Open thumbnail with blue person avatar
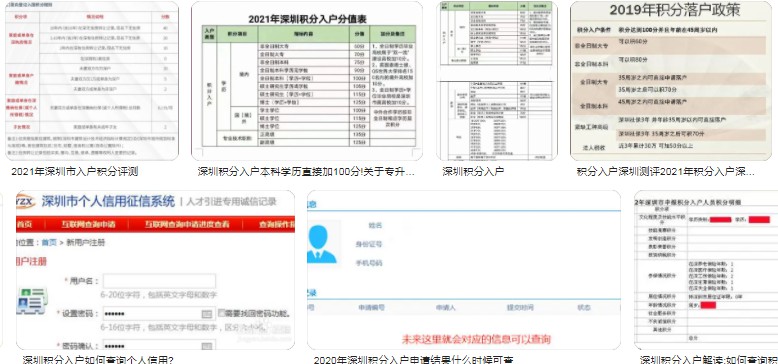 [463, 270]
